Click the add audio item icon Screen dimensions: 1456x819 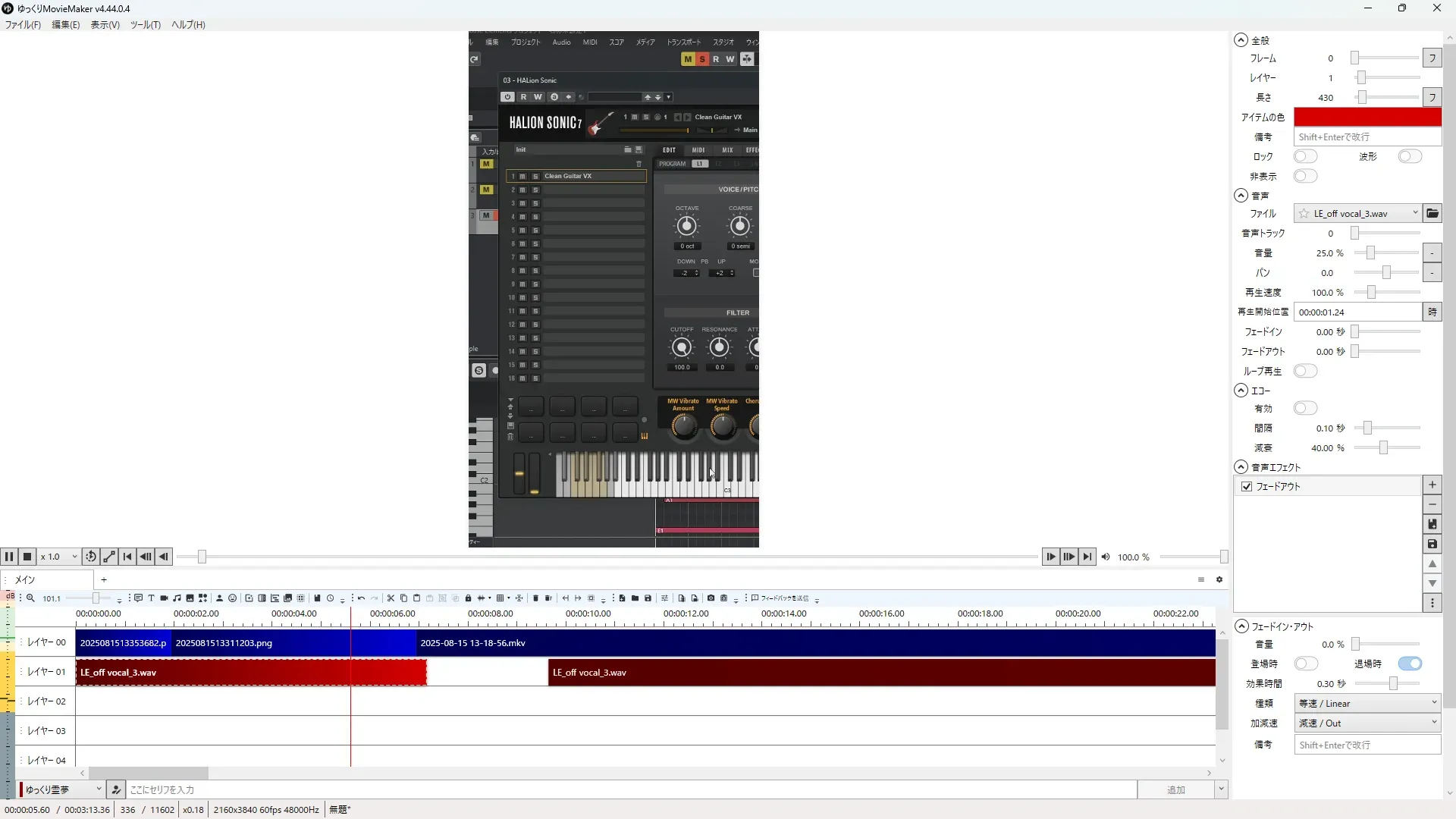(177, 598)
